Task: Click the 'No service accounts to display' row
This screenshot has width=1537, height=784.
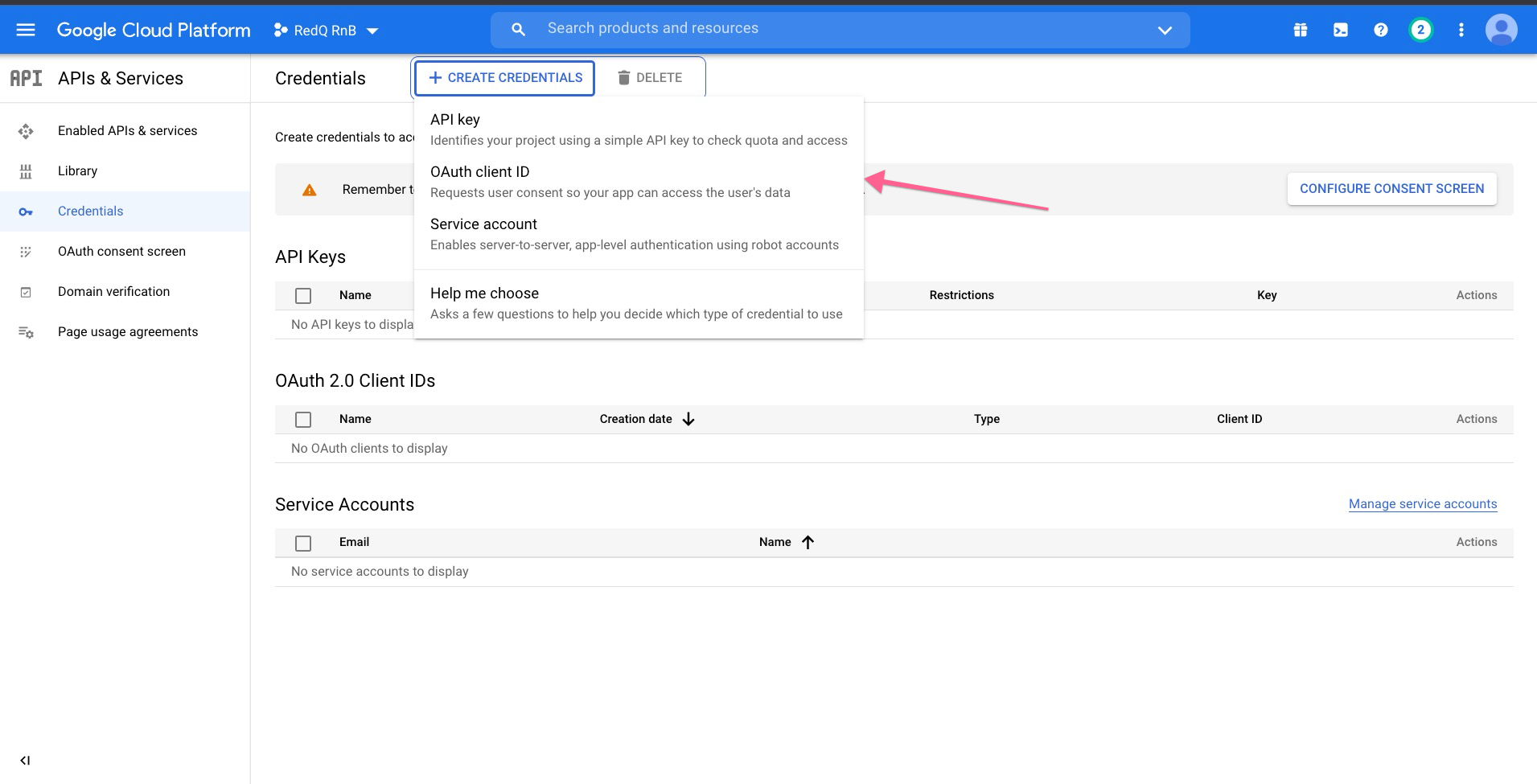Action: pos(894,572)
